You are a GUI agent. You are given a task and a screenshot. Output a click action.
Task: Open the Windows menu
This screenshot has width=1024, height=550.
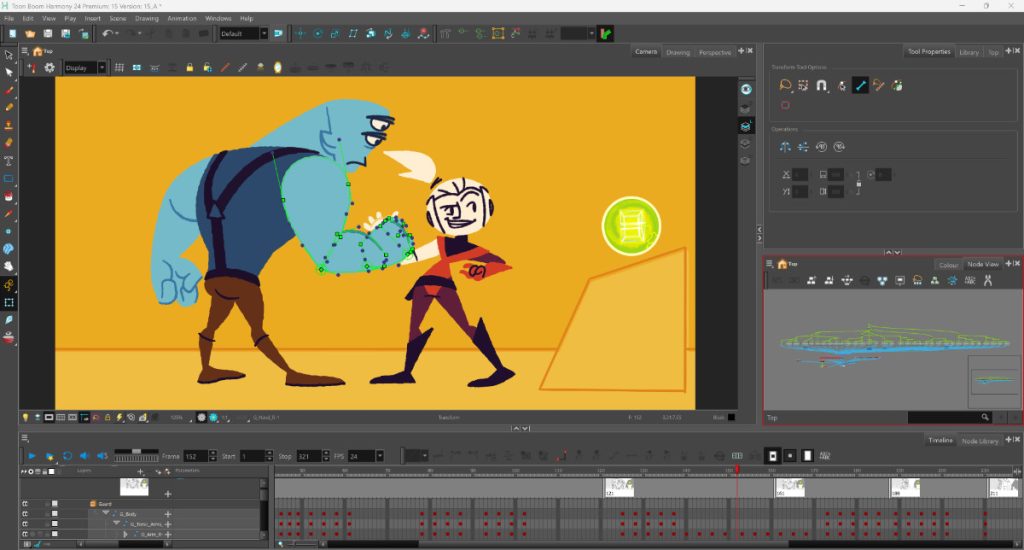click(218, 18)
